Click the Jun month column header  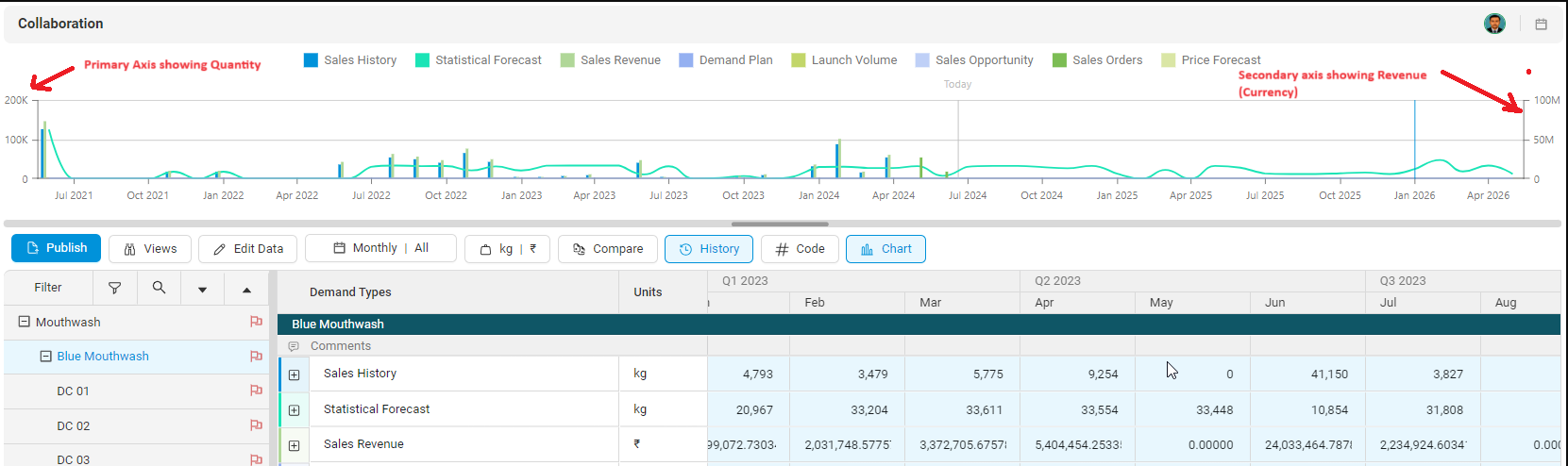tap(1307, 303)
